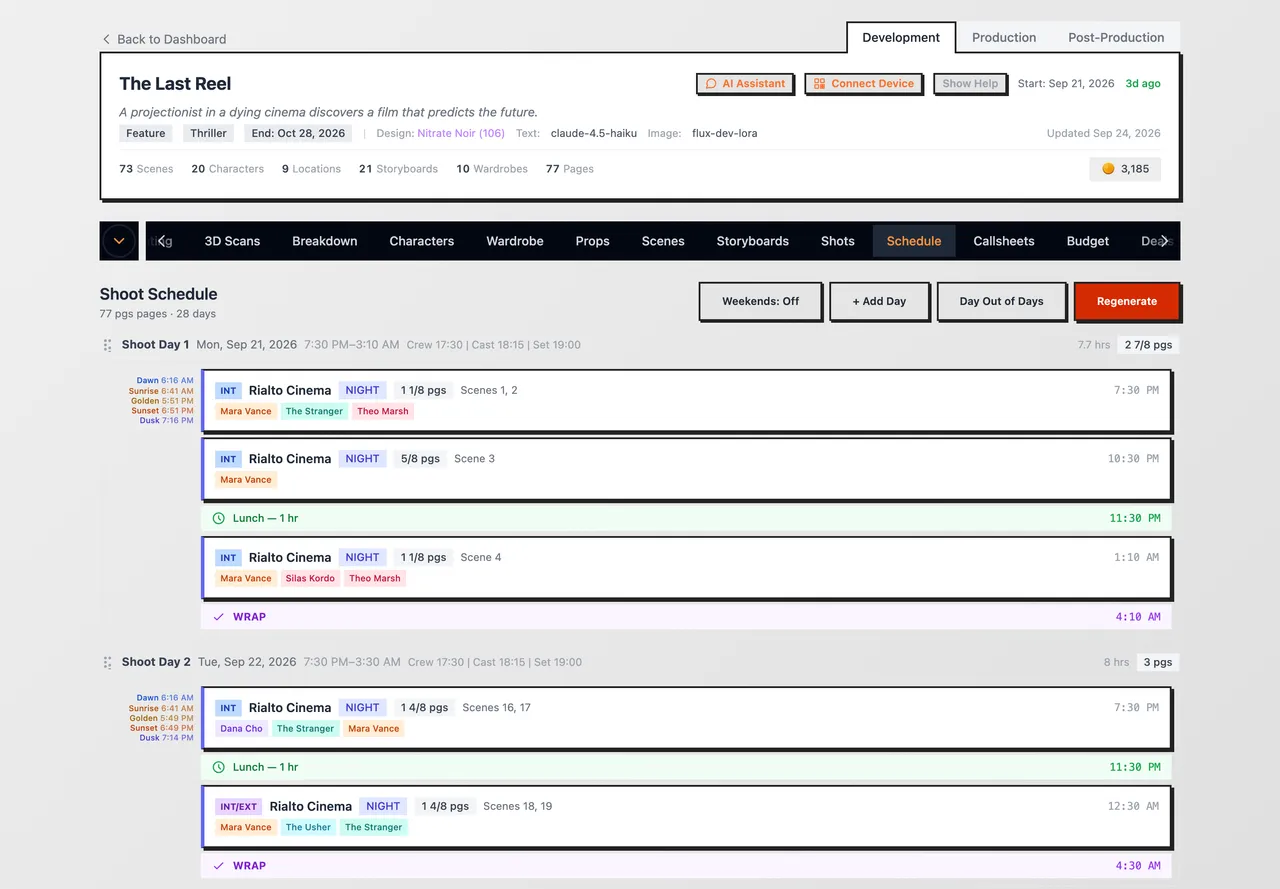The image size is (1280, 889).
Task: Open the Wardrobe section
Action: 515,241
